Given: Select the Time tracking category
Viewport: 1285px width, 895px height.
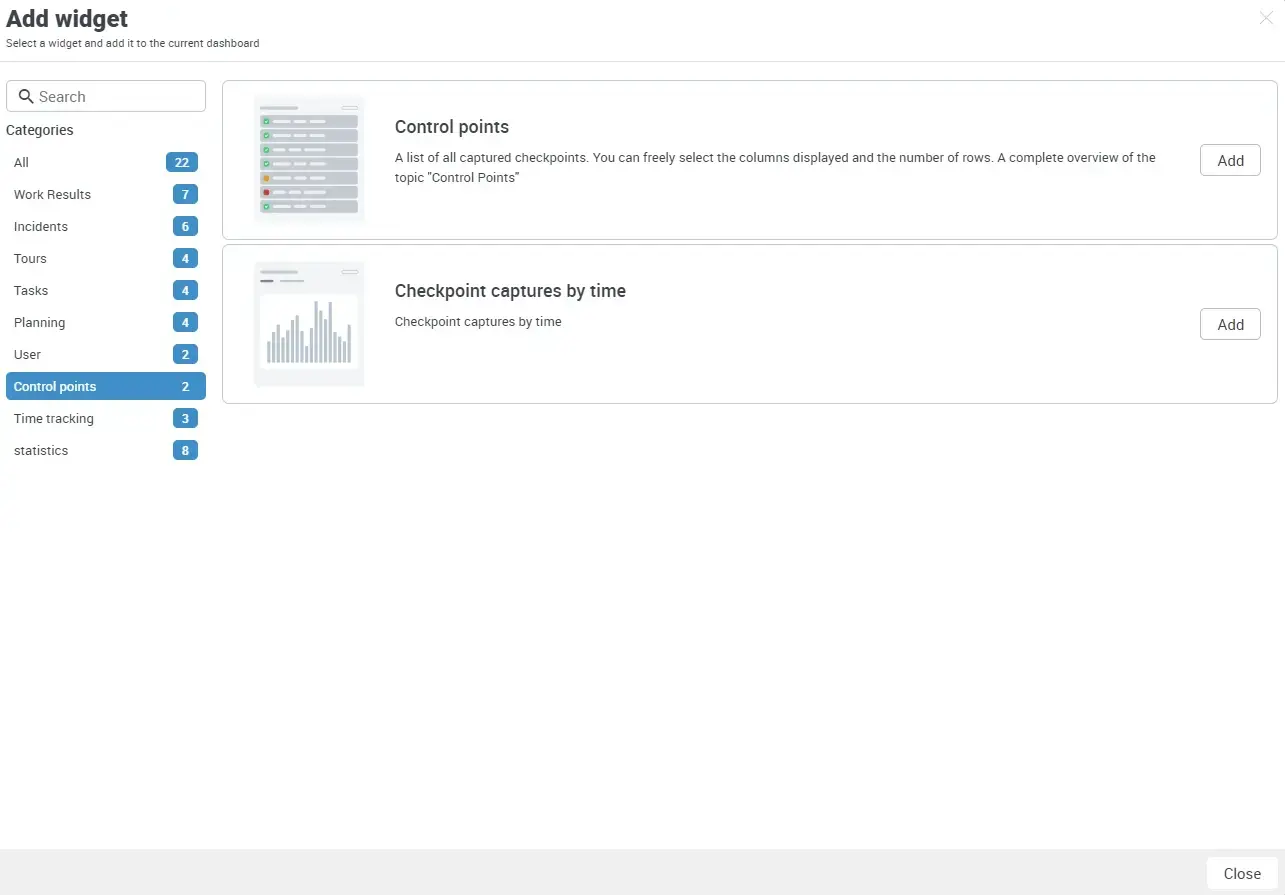Looking at the screenshot, I should pyautogui.click(x=53, y=418).
